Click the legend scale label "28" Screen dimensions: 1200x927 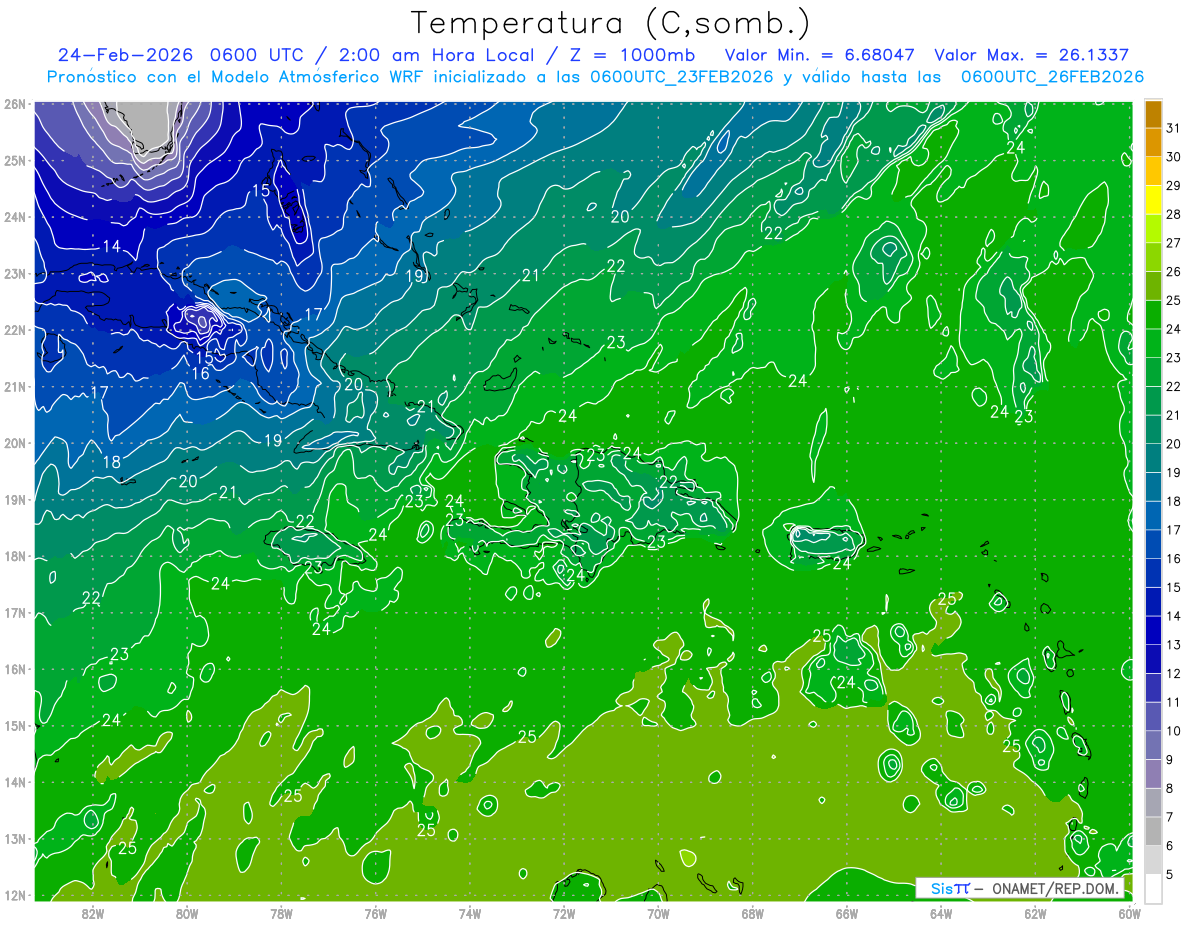(x=1173, y=214)
